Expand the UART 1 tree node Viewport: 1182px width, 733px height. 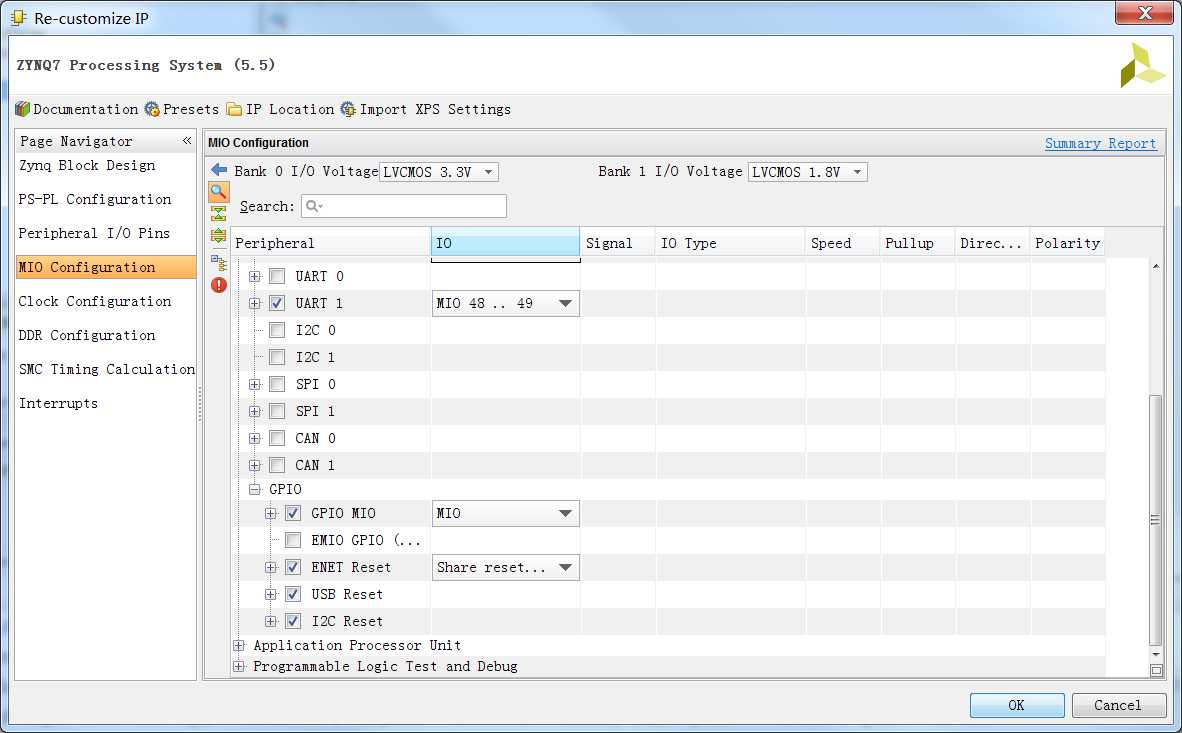(255, 304)
